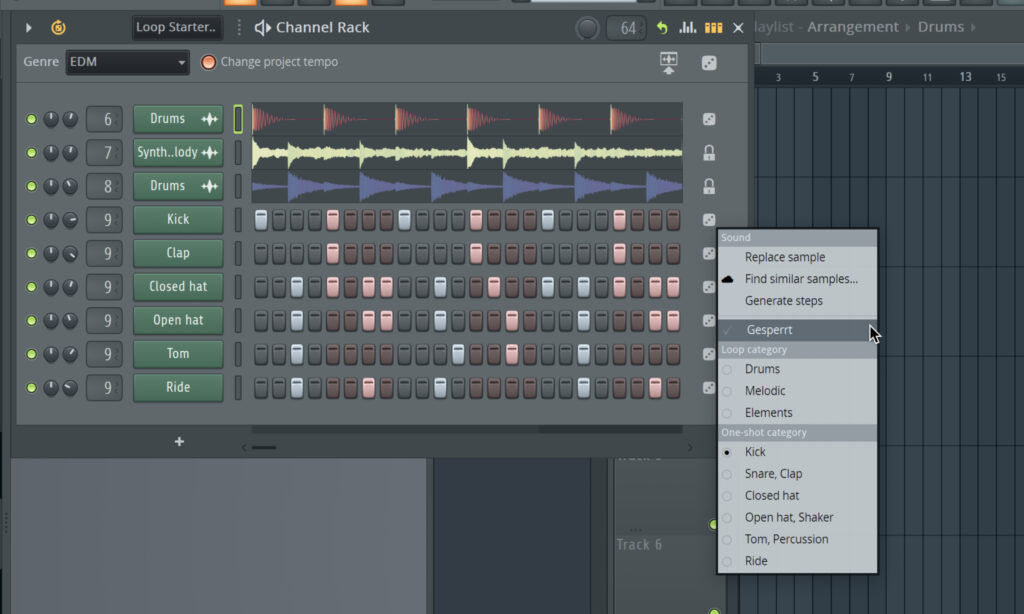
Task: Click the dice icon for the Closed hat row
Action: pos(709,287)
